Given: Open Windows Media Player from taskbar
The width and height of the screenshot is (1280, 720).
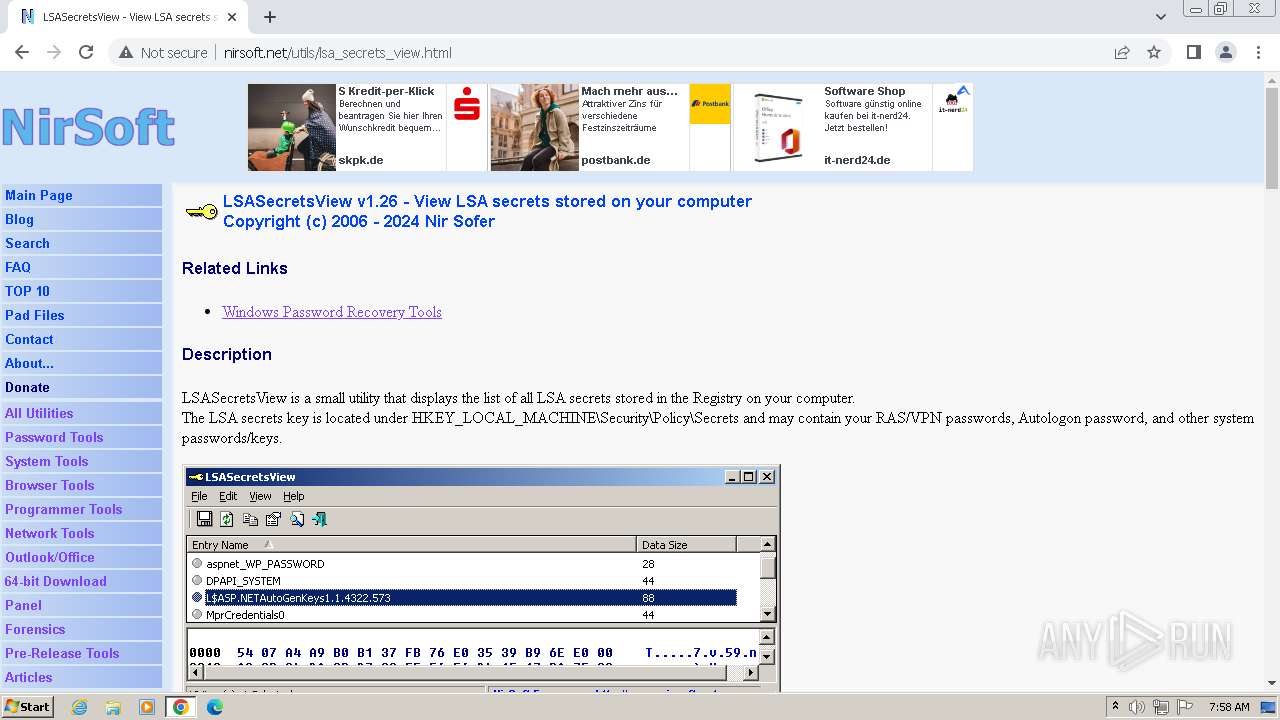Looking at the screenshot, I should (147, 707).
